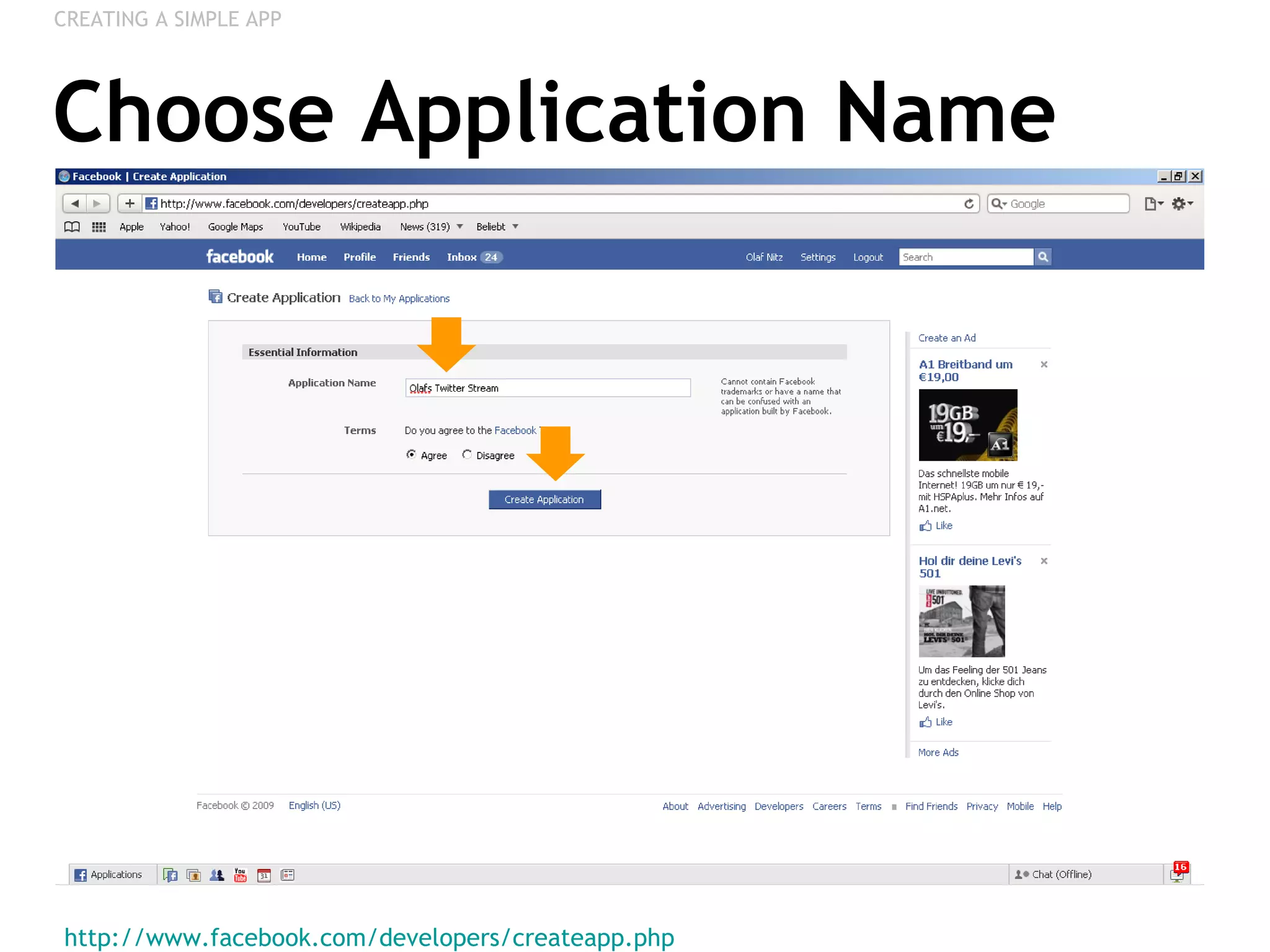This screenshot has width=1270, height=952.
Task: Click the Create an Ad link
Action: [947, 338]
